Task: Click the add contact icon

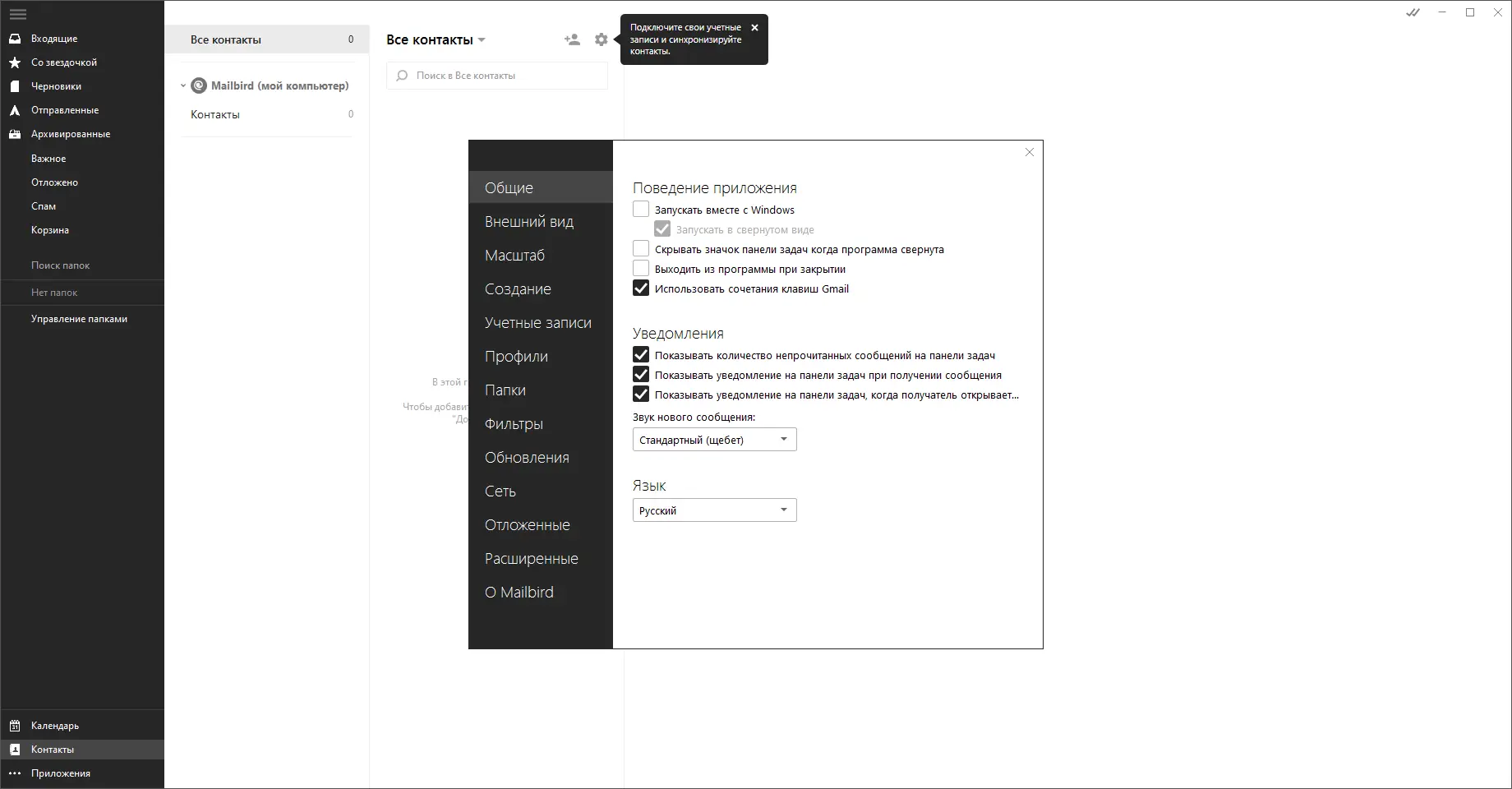Action: [572, 39]
